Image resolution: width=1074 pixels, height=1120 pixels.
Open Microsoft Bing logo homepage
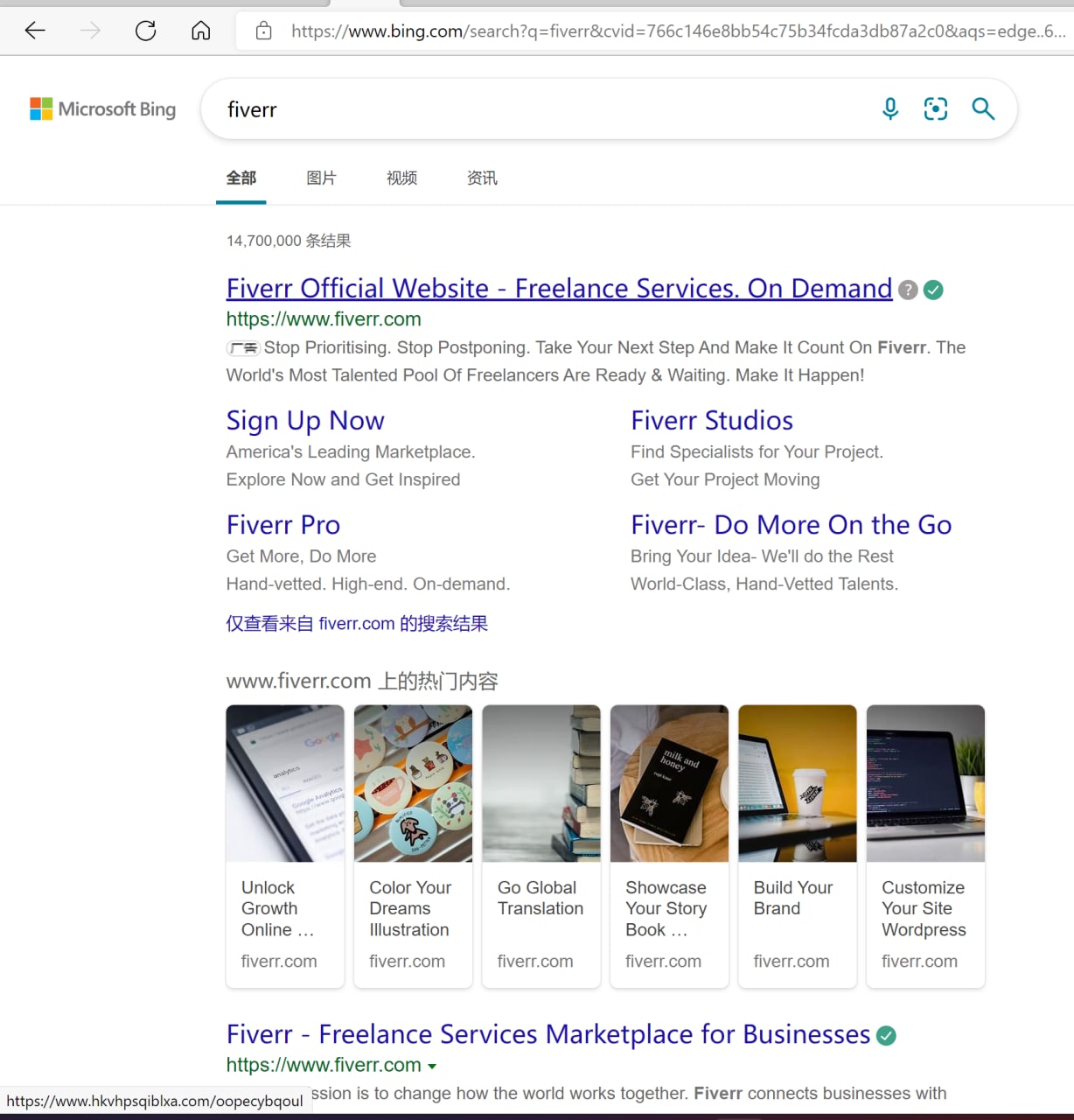103,108
